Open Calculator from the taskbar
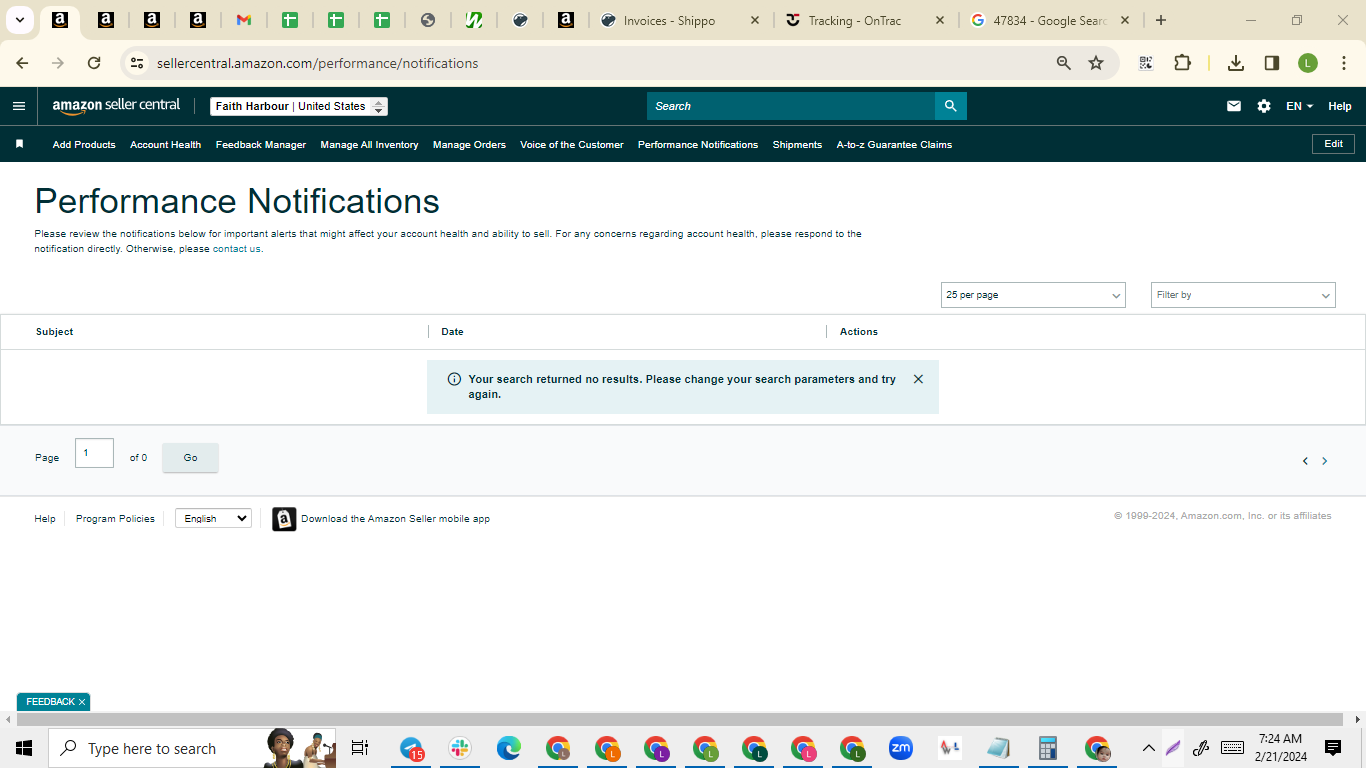The width and height of the screenshot is (1366, 768). pos(1048,748)
